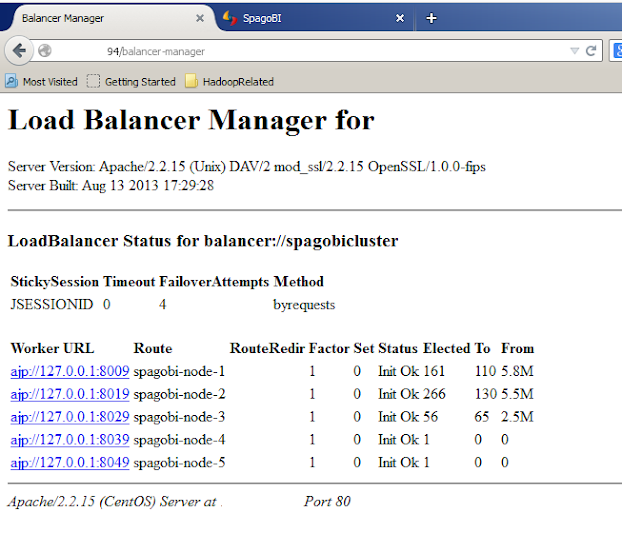Viewport: 622px width, 533px height.
Task: Click the 110 To value for node-1
Action: 486,371
